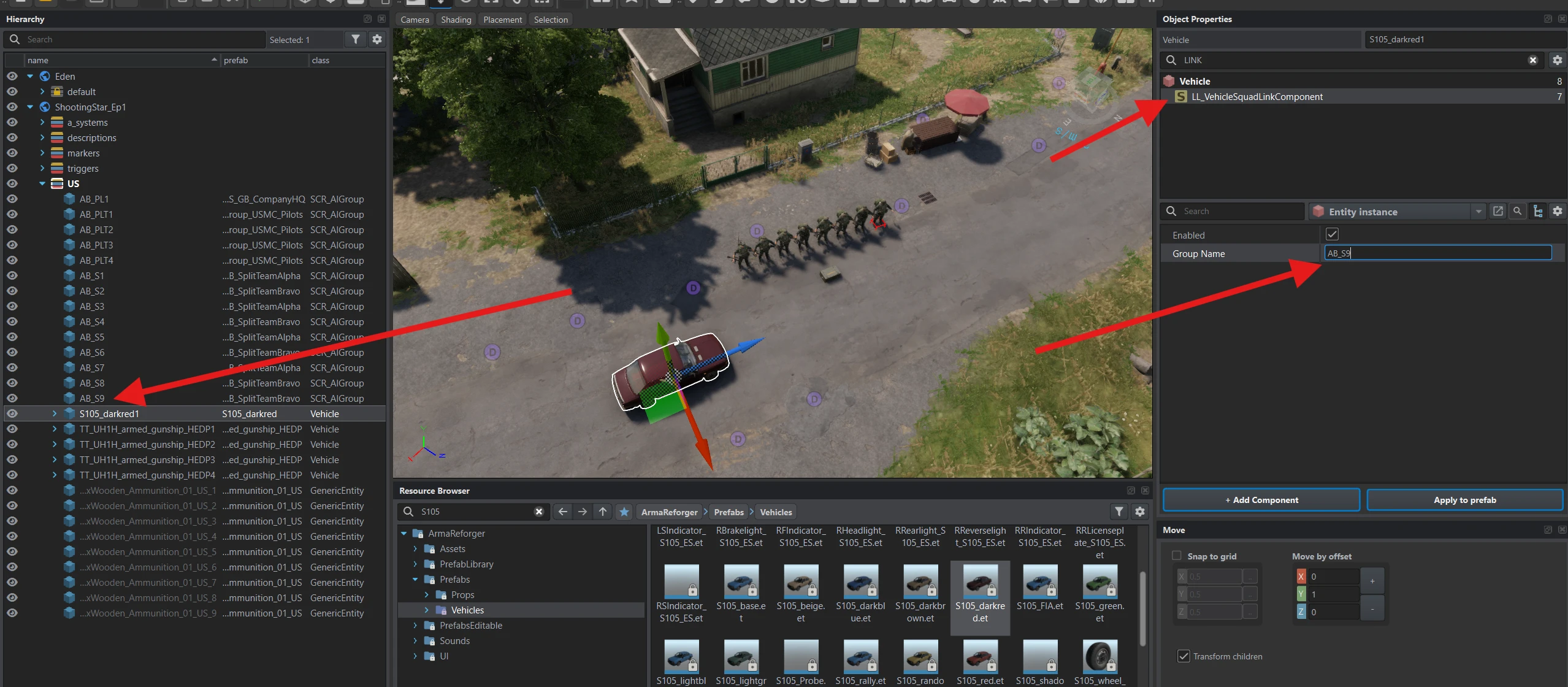This screenshot has width=1568, height=687.
Task: Expand the a_systems layer
Action: click(42, 122)
